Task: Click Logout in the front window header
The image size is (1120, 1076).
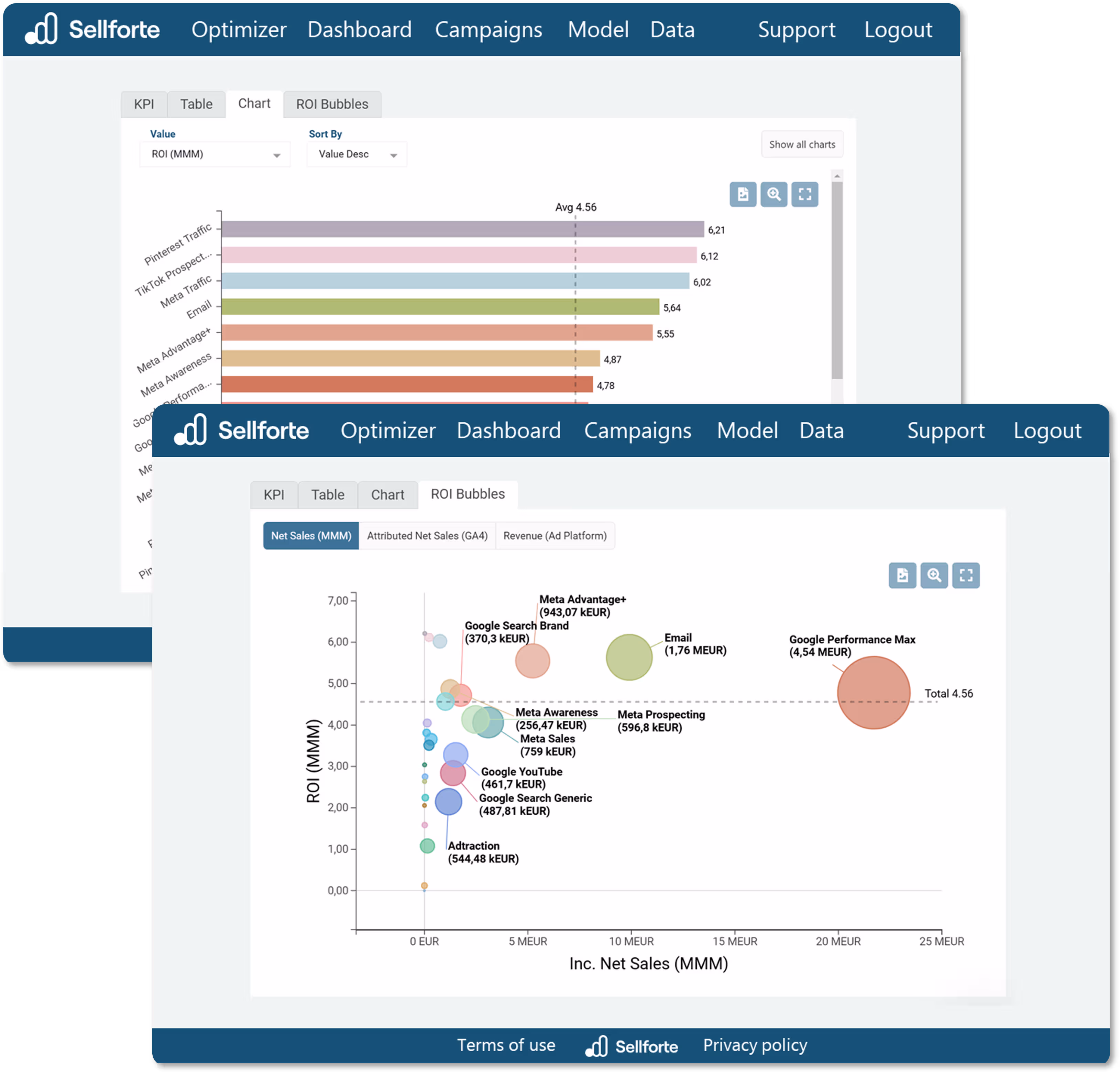Action: 1047,431
